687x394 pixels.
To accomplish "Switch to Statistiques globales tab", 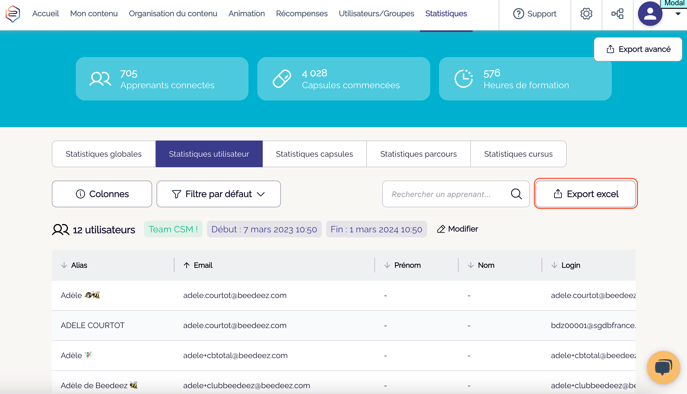I will pos(104,154).
